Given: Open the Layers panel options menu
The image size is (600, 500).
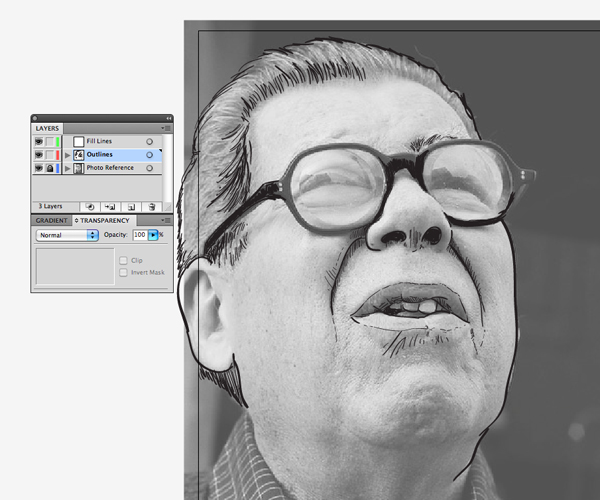Looking at the screenshot, I should pyautogui.click(x=167, y=128).
